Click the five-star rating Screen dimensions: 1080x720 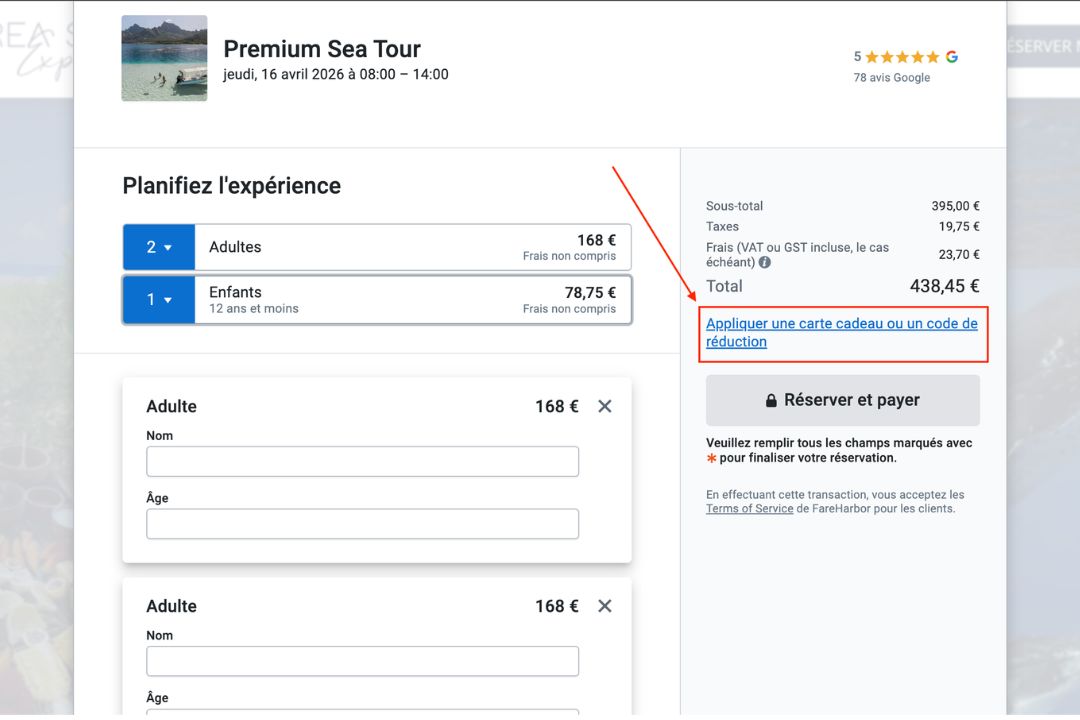[902, 57]
